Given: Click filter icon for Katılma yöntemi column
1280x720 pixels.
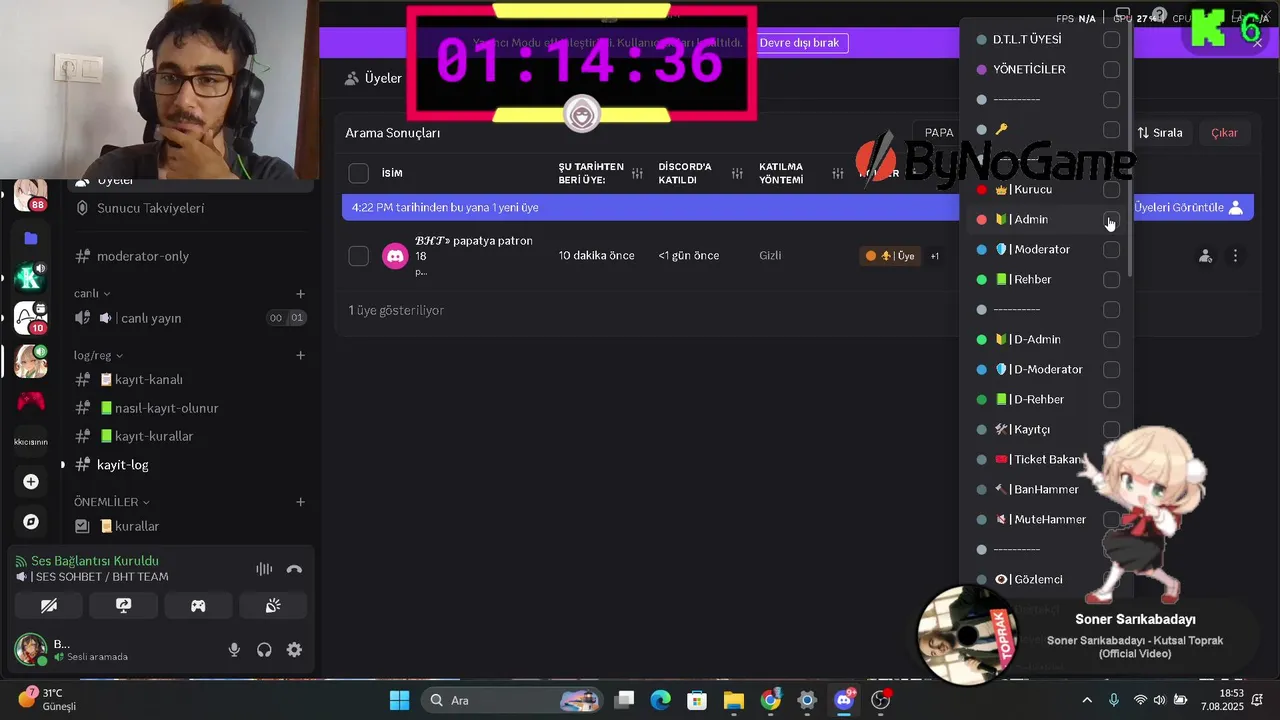Looking at the screenshot, I should pos(837,174).
